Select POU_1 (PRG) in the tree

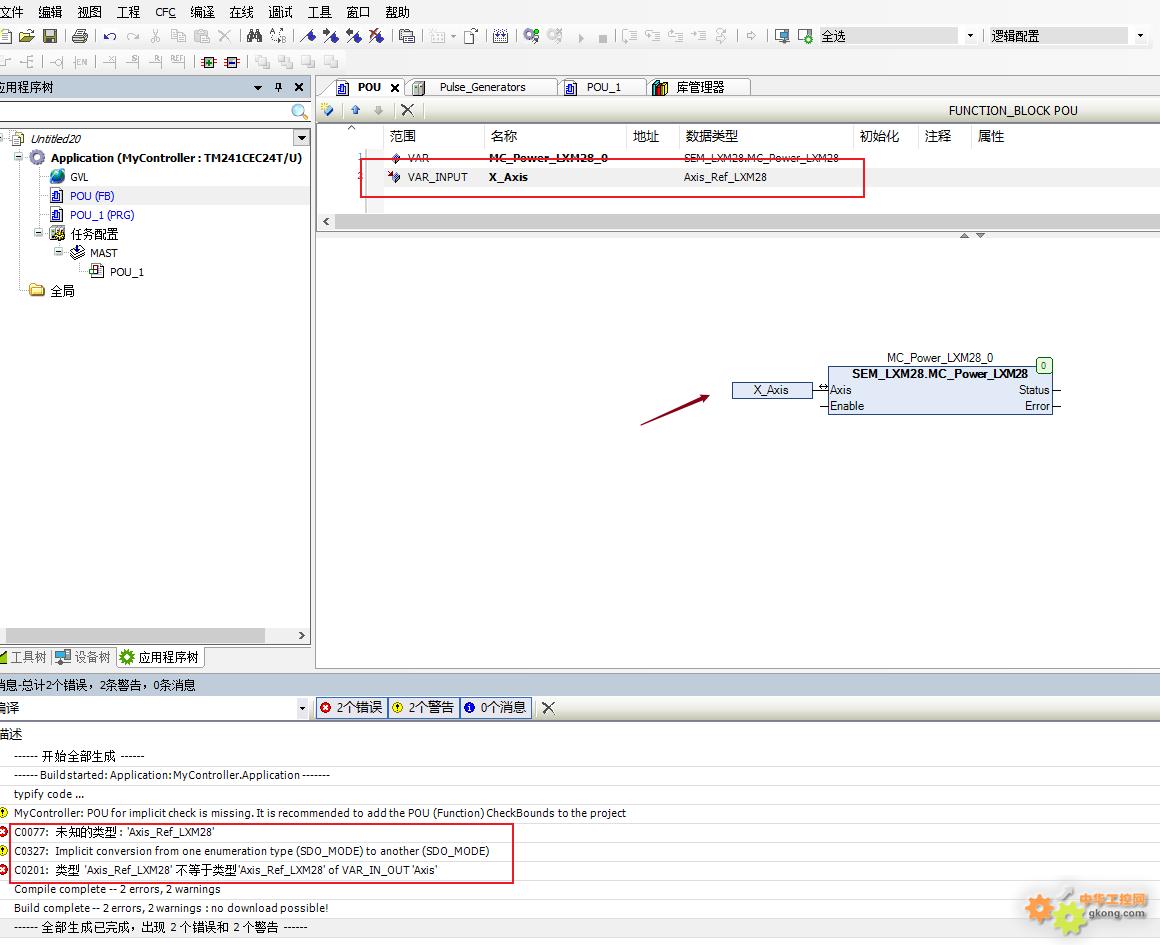click(x=101, y=215)
